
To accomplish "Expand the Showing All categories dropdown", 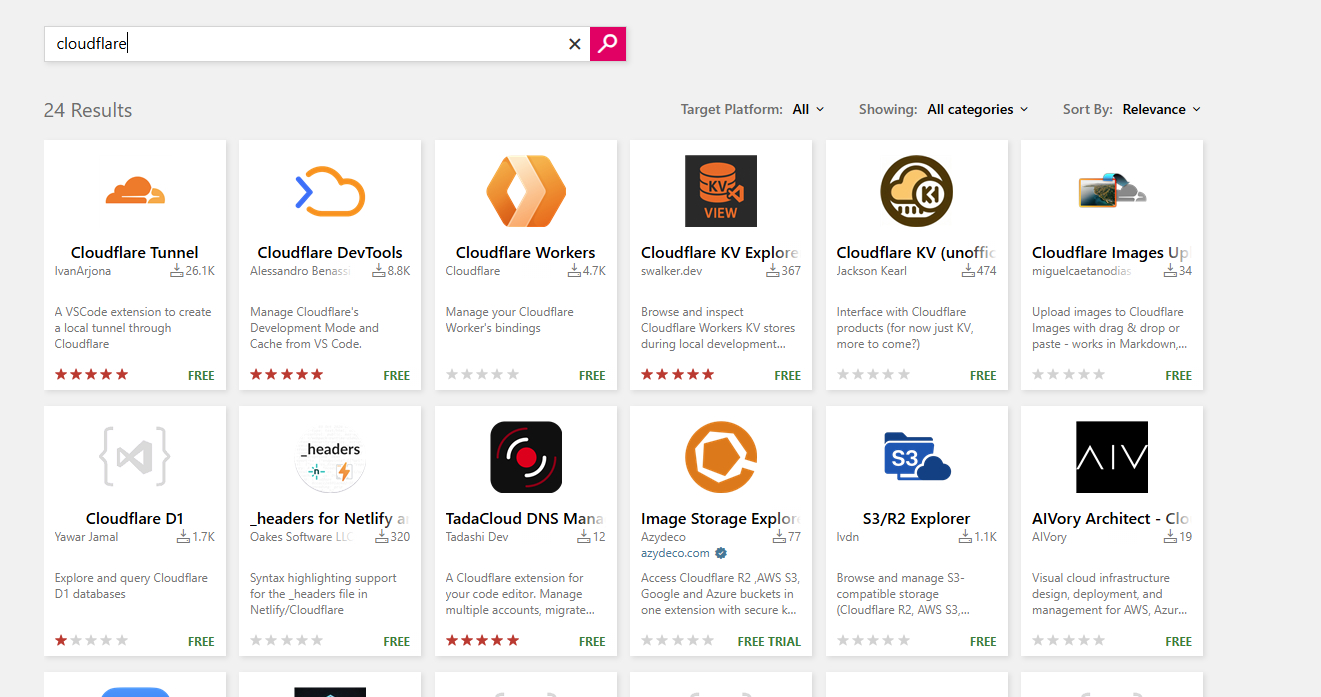I will coord(977,110).
